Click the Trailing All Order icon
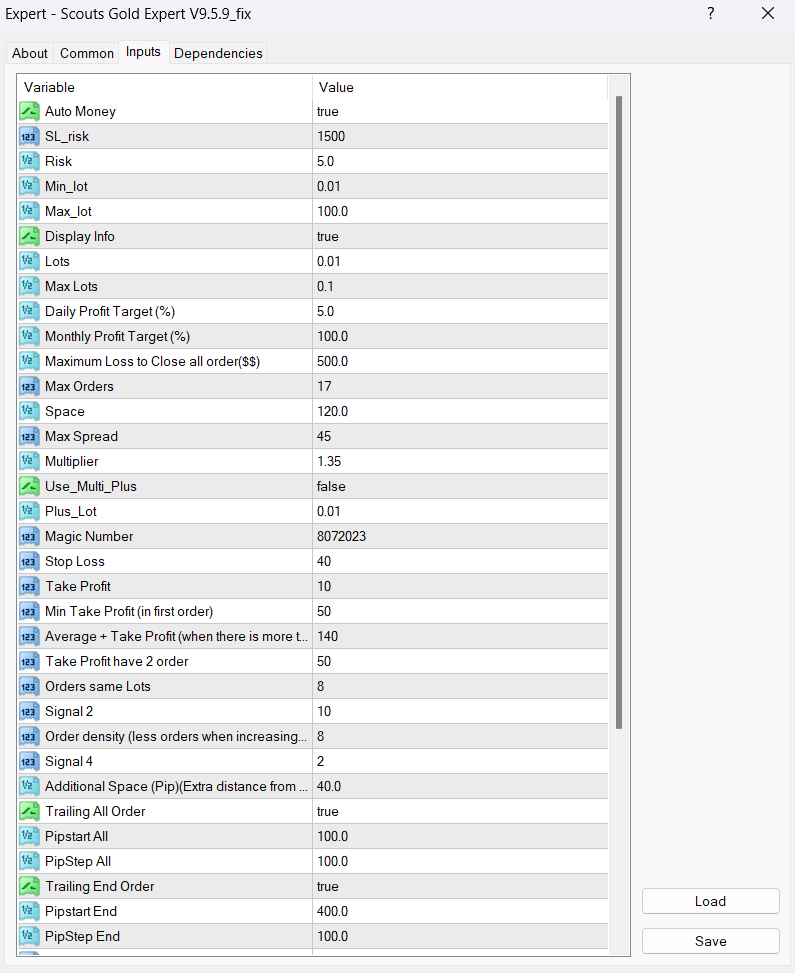The height and width of the screenshot is (973, 795). [29, 812]
